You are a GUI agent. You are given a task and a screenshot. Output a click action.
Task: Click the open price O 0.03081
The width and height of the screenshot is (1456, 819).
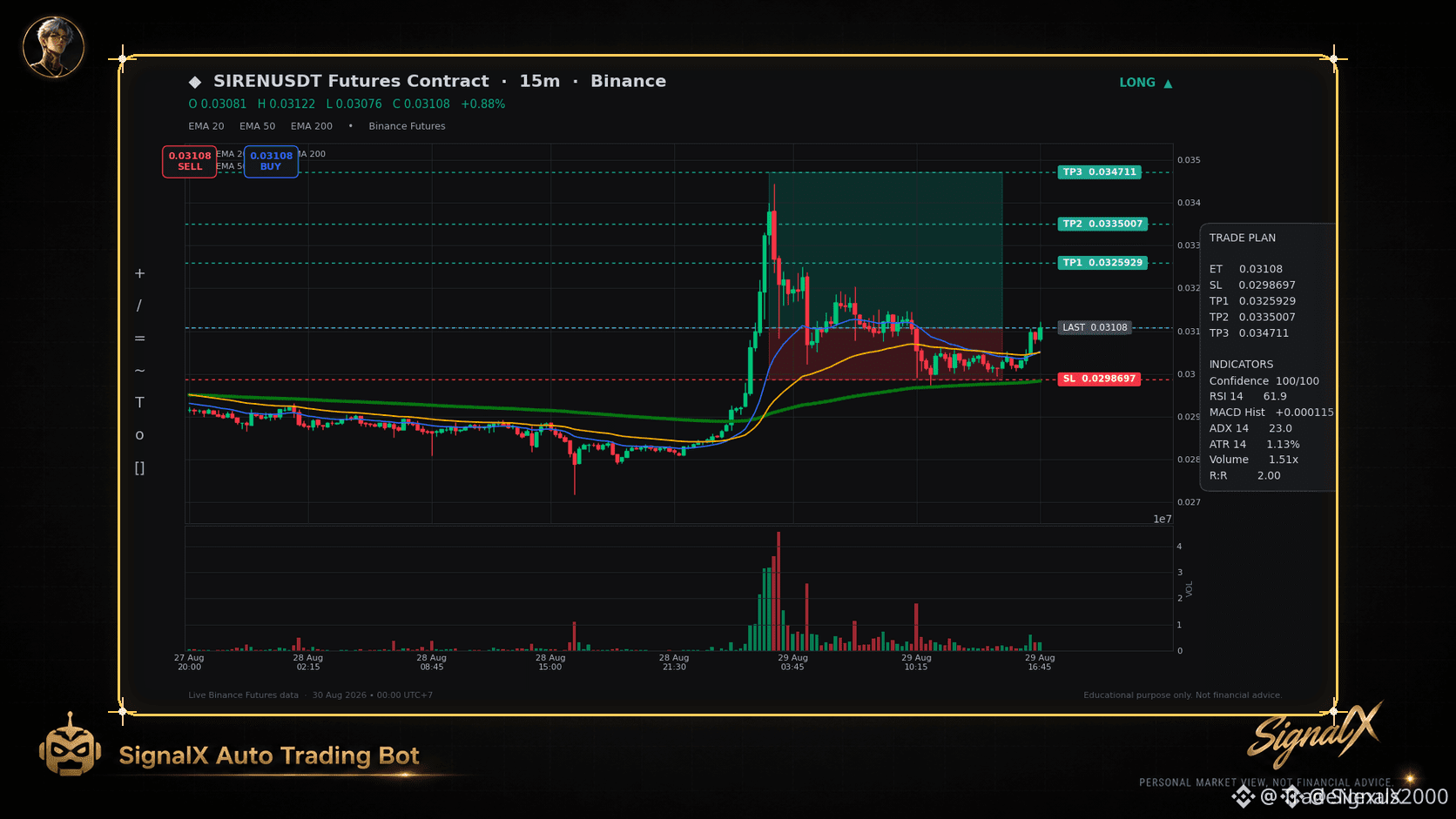tap(218, 104)
